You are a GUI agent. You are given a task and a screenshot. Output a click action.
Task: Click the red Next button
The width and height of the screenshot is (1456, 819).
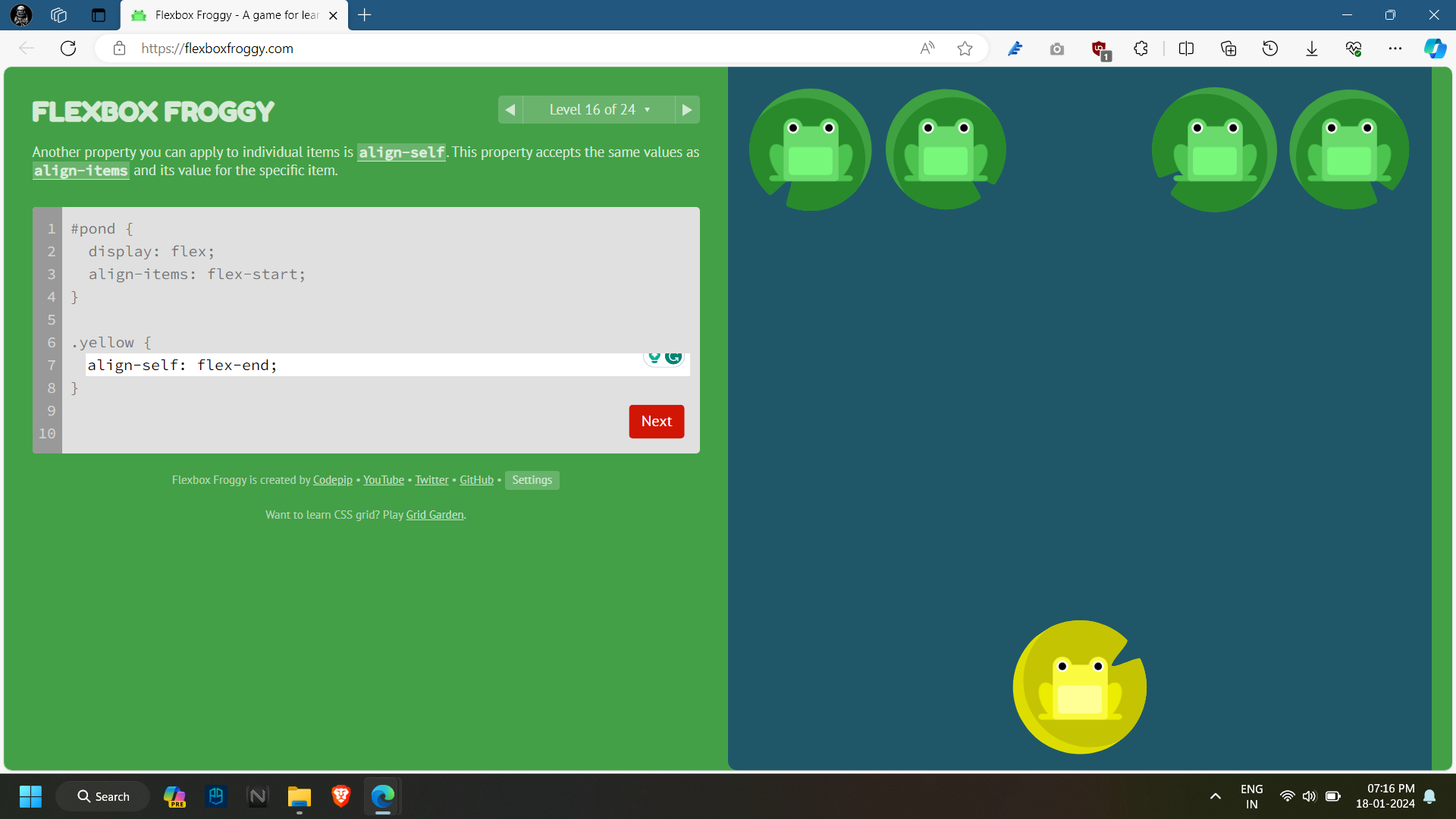tap(656, 422)
